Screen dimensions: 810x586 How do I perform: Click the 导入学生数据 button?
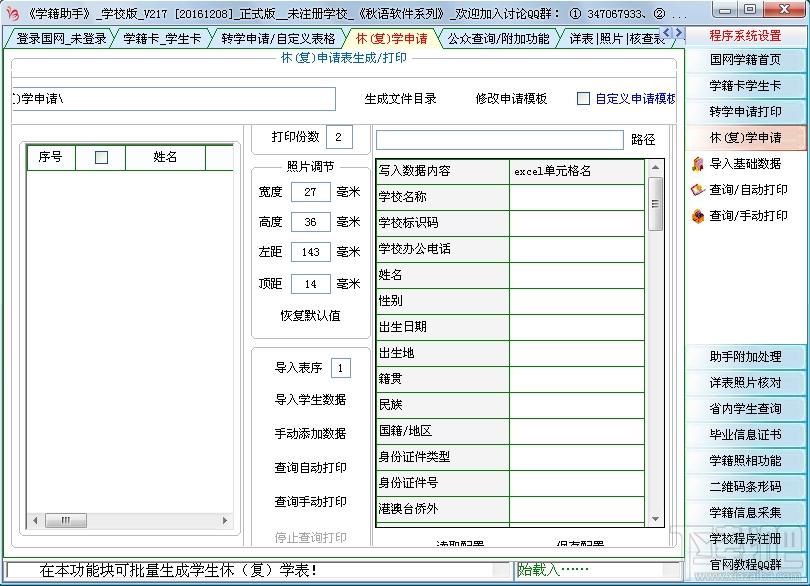(310, 399)
